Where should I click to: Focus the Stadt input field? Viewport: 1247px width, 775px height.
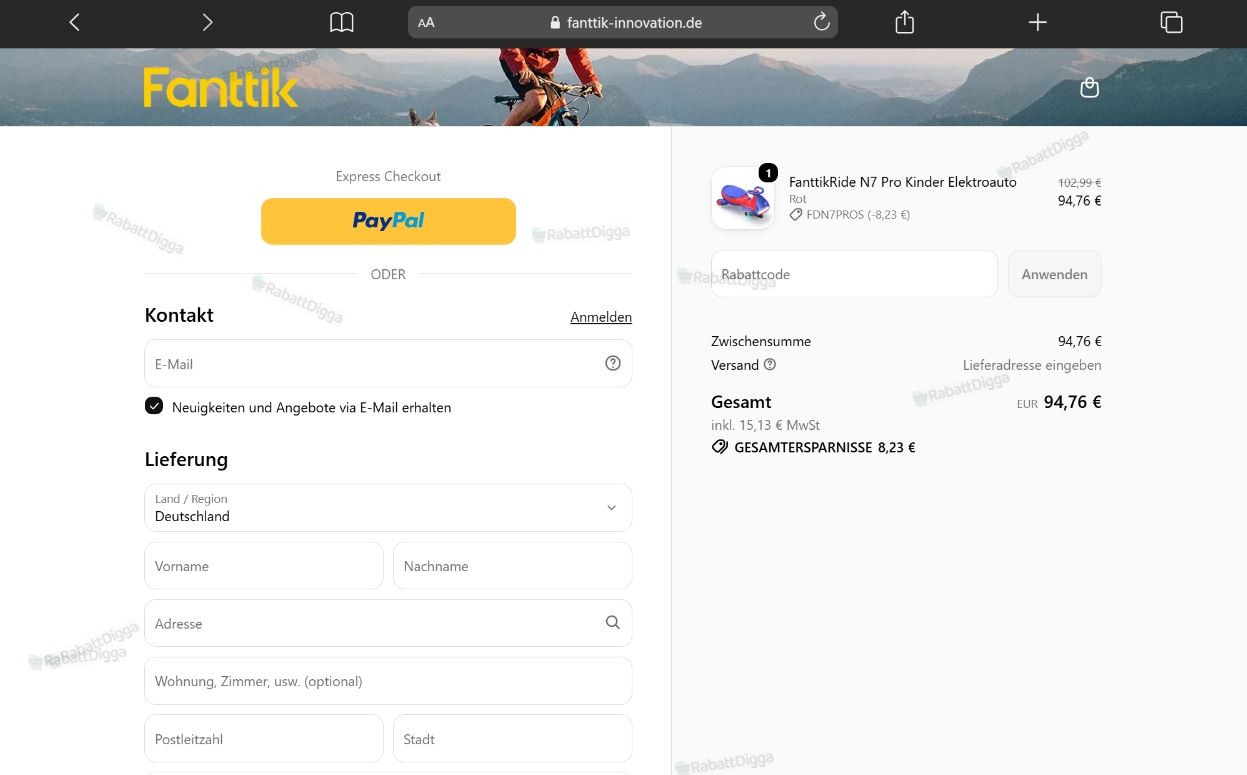[x=513, y=739]
